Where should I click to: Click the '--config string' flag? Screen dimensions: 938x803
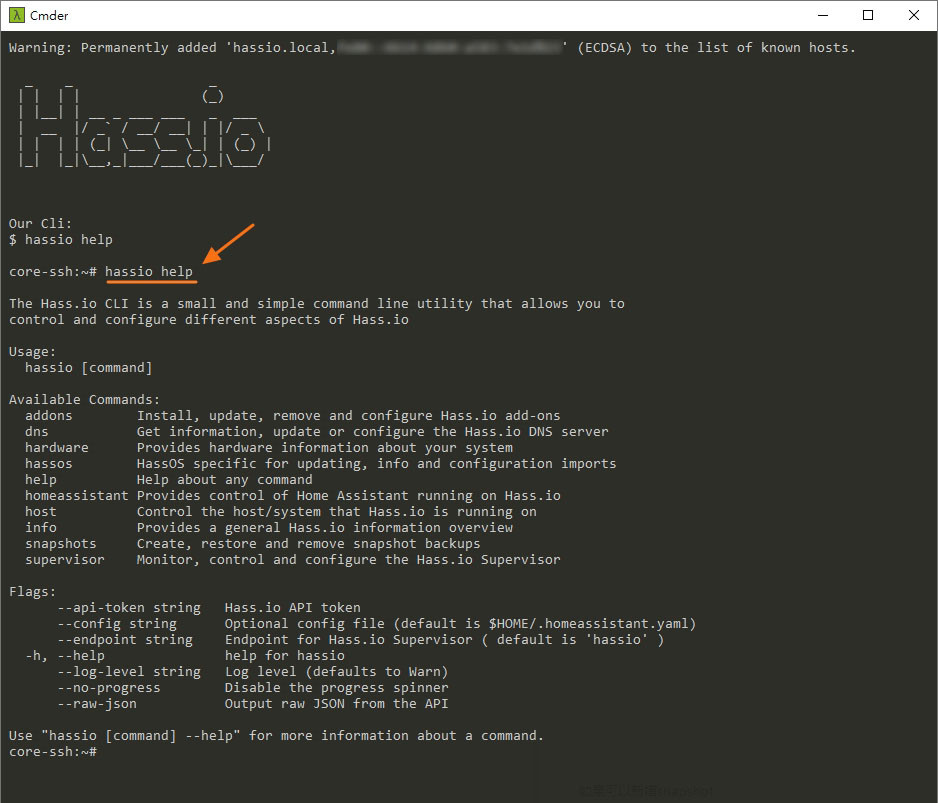(x=117, y=623)
